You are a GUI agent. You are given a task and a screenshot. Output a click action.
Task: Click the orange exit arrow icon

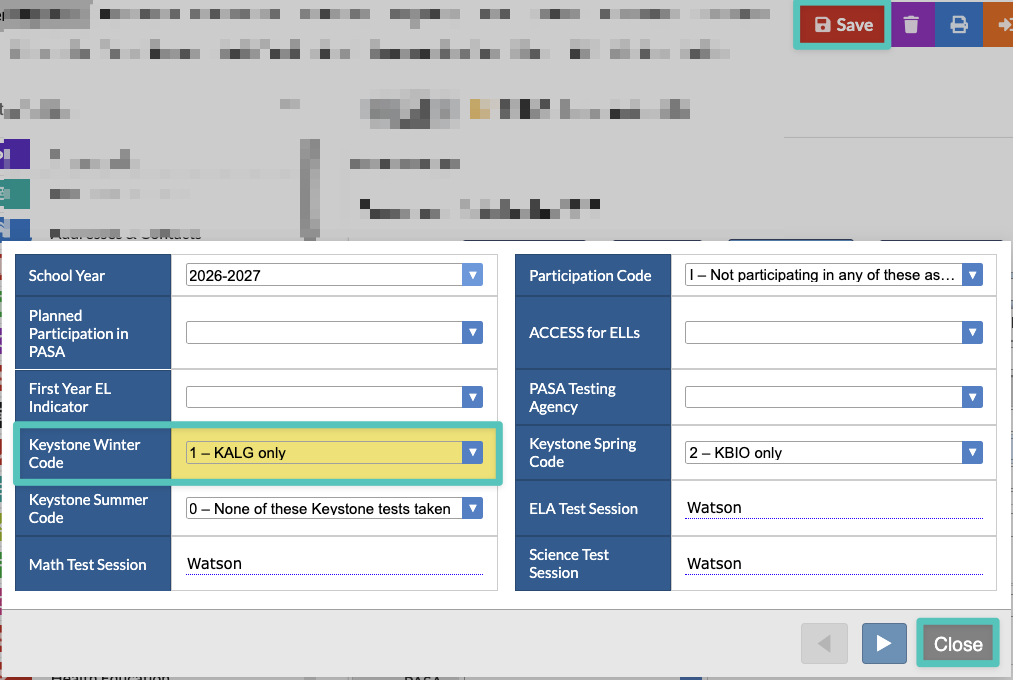[x=999, y=25]
